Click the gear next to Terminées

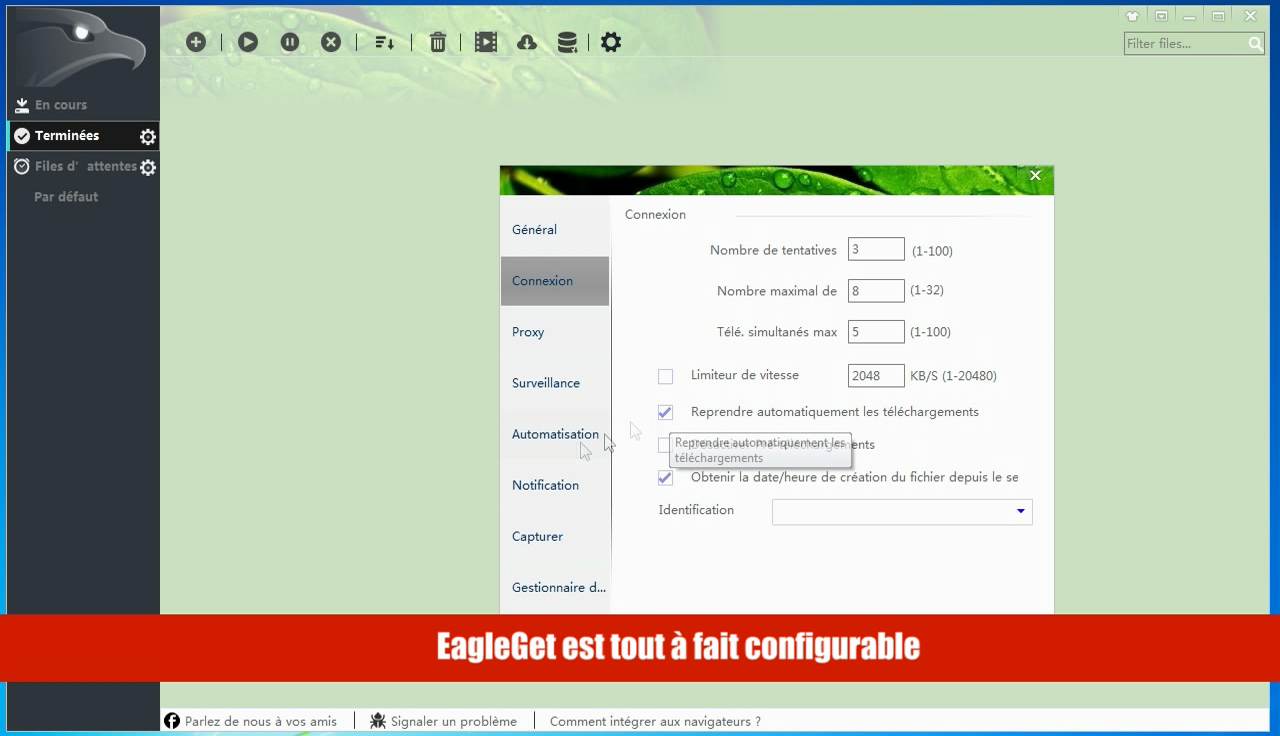click(148, 137)
